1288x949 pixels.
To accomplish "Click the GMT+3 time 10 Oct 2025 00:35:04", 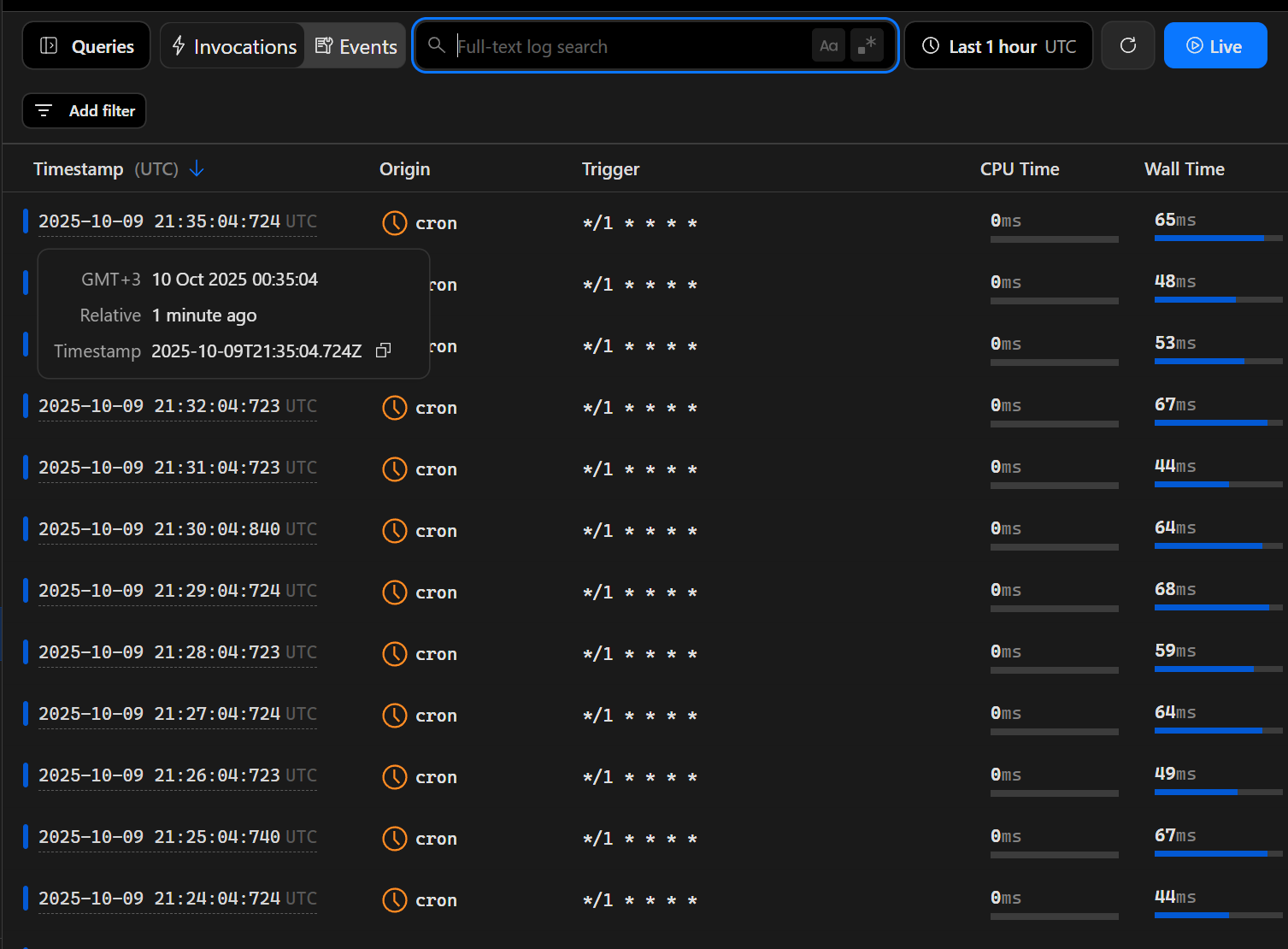I will pyautogui.click(x=235, y=280).
